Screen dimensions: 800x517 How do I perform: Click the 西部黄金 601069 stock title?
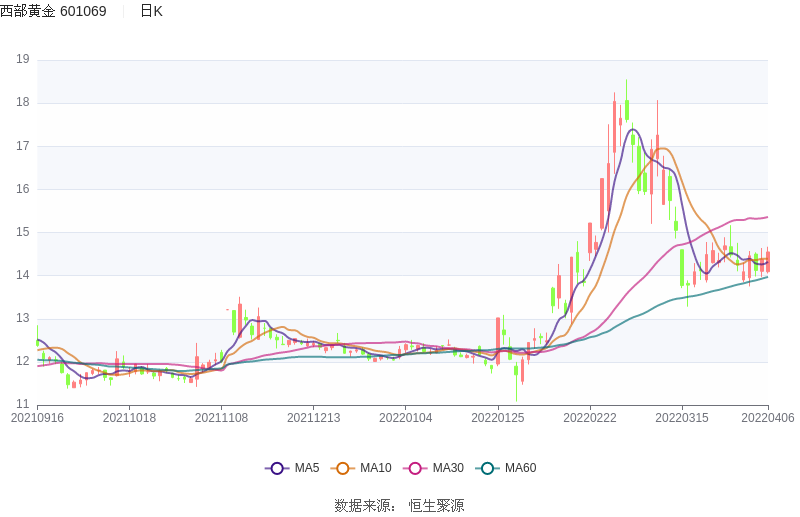[x=53, y=11]
